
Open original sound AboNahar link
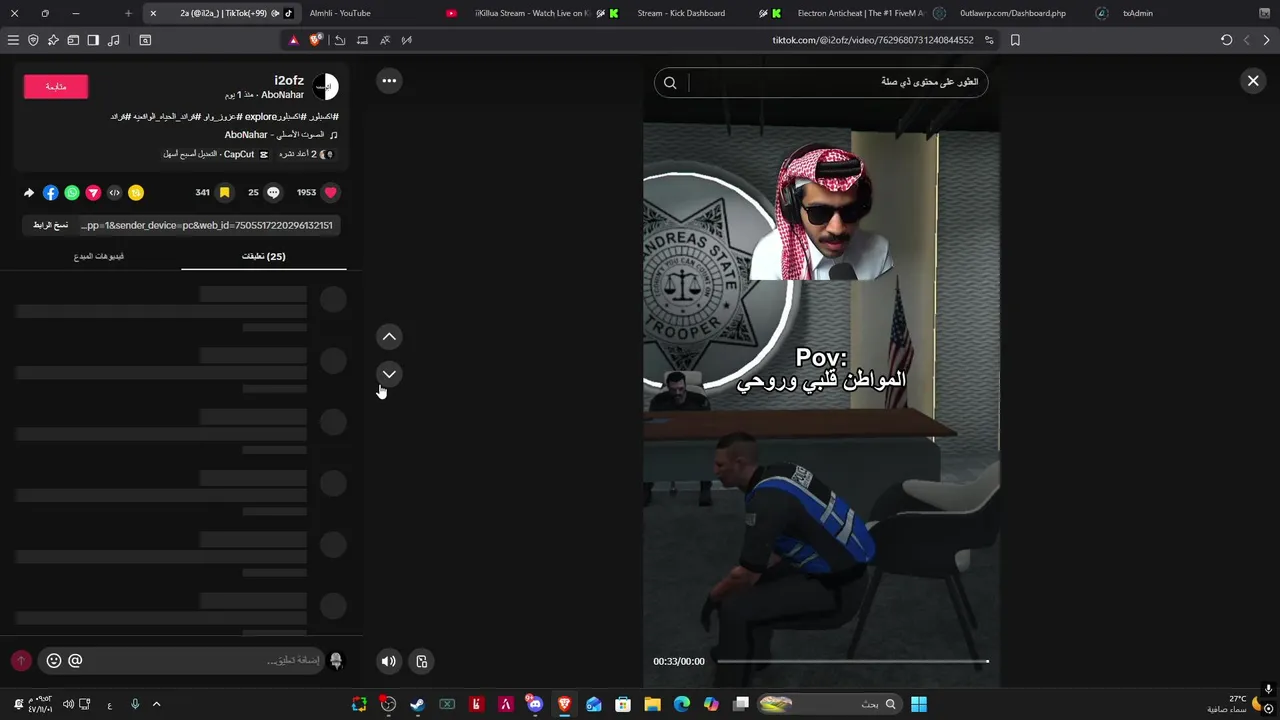pos(280,135)
